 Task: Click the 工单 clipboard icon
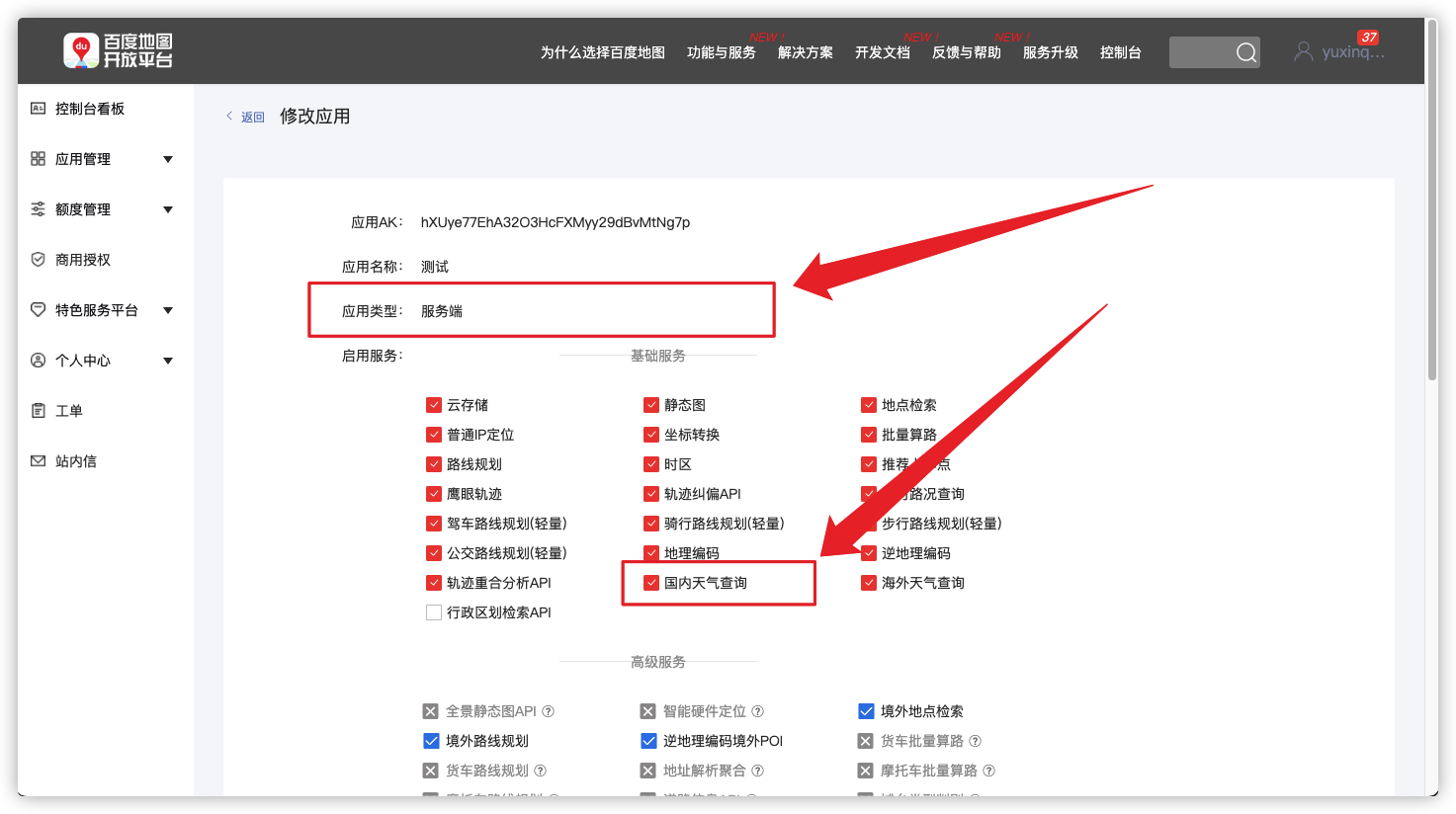pos(38,411)
